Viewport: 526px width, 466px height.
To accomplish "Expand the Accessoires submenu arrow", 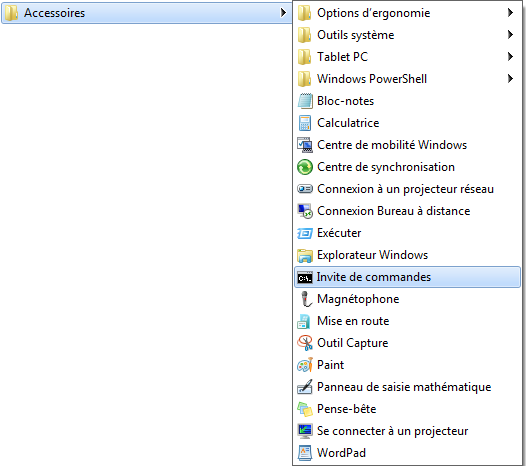I will pos(283,13).
